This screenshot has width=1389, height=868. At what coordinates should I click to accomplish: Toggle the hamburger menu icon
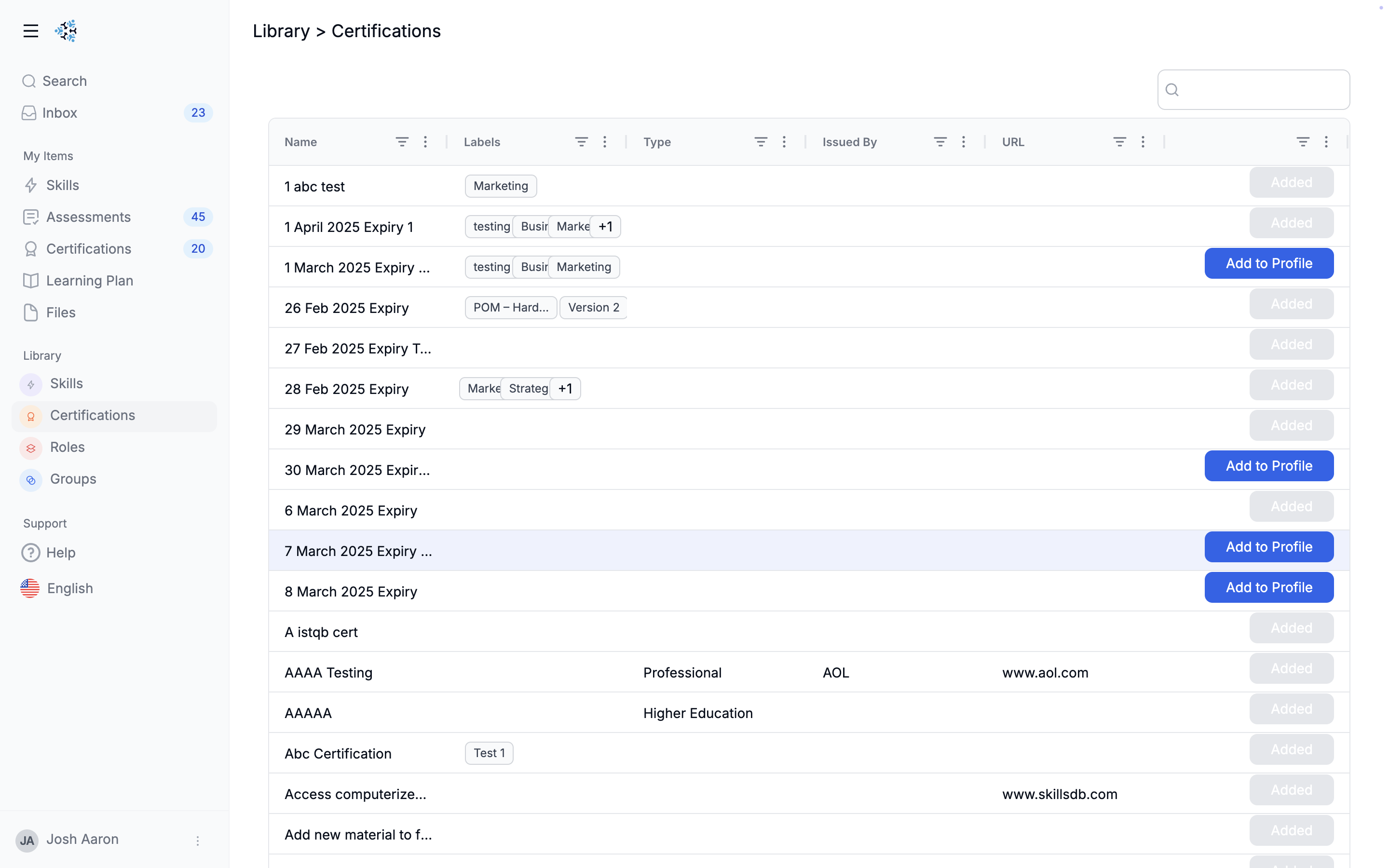[31, 31]
